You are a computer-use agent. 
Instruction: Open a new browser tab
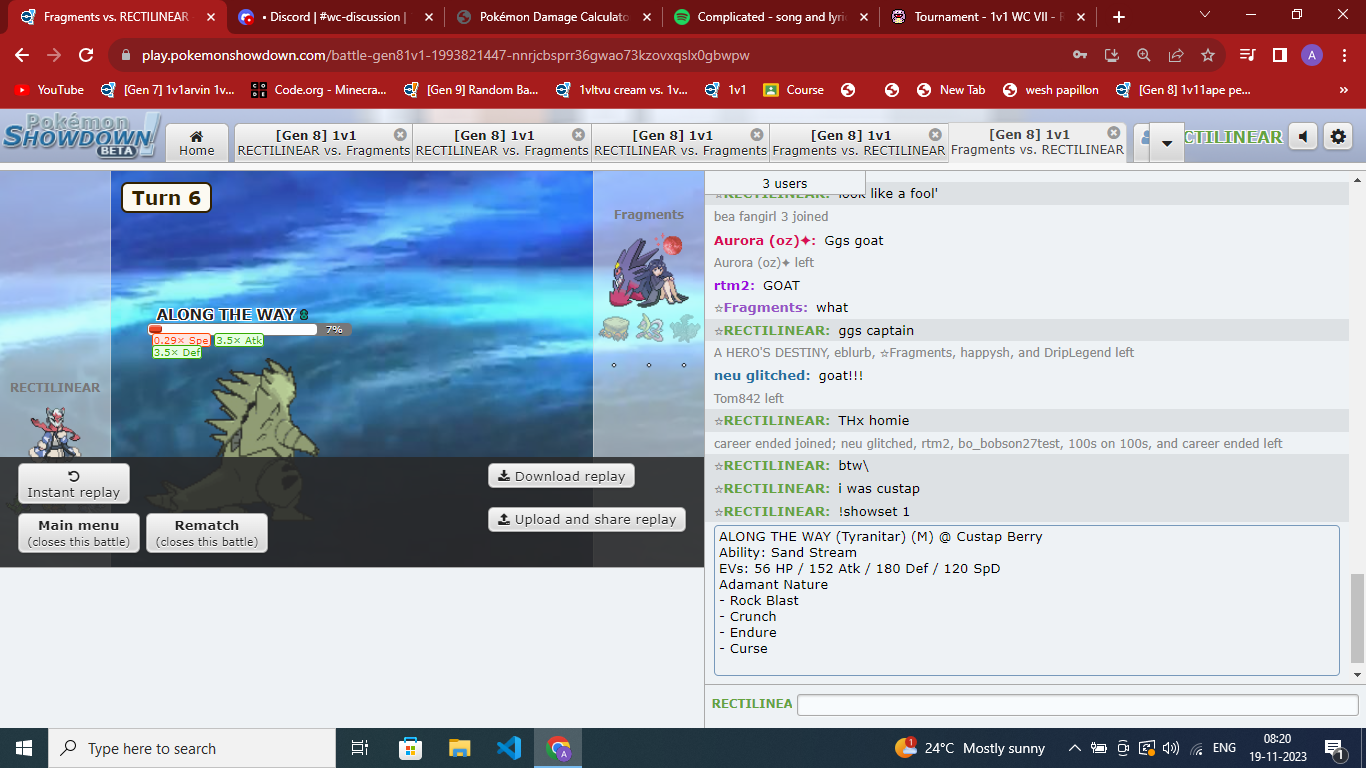tap(1119, 17)
